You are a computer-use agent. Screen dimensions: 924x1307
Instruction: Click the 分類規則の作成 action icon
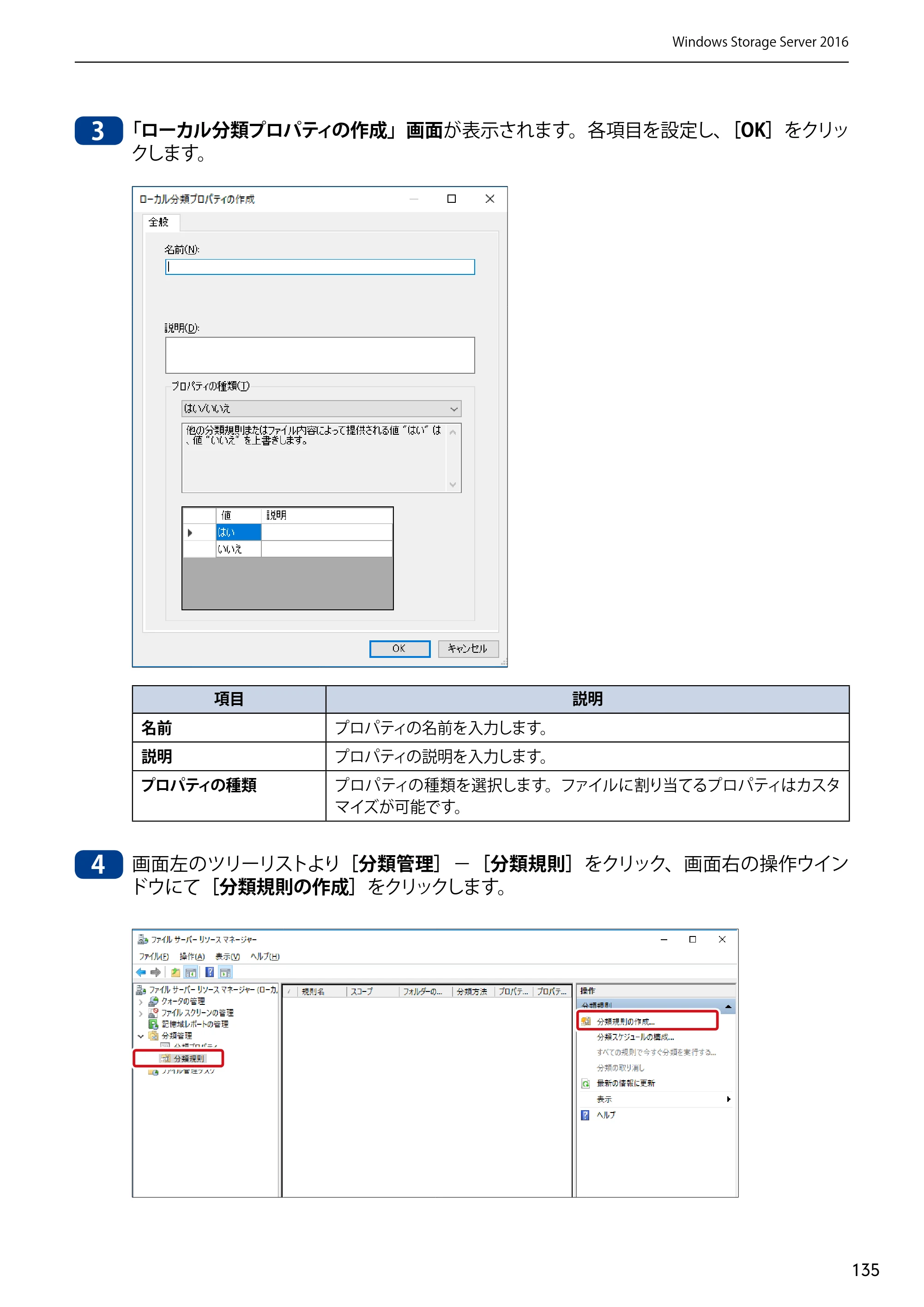(586, 1021)
